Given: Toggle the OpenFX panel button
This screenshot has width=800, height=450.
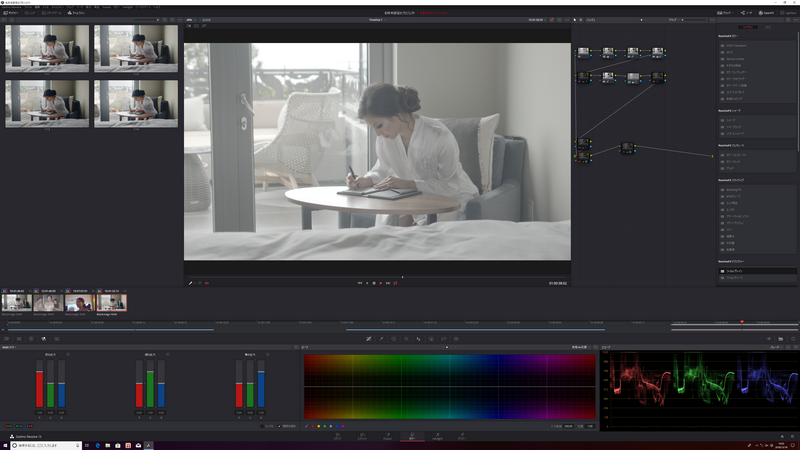Looking at the screenshot, I should pos(766,13).
